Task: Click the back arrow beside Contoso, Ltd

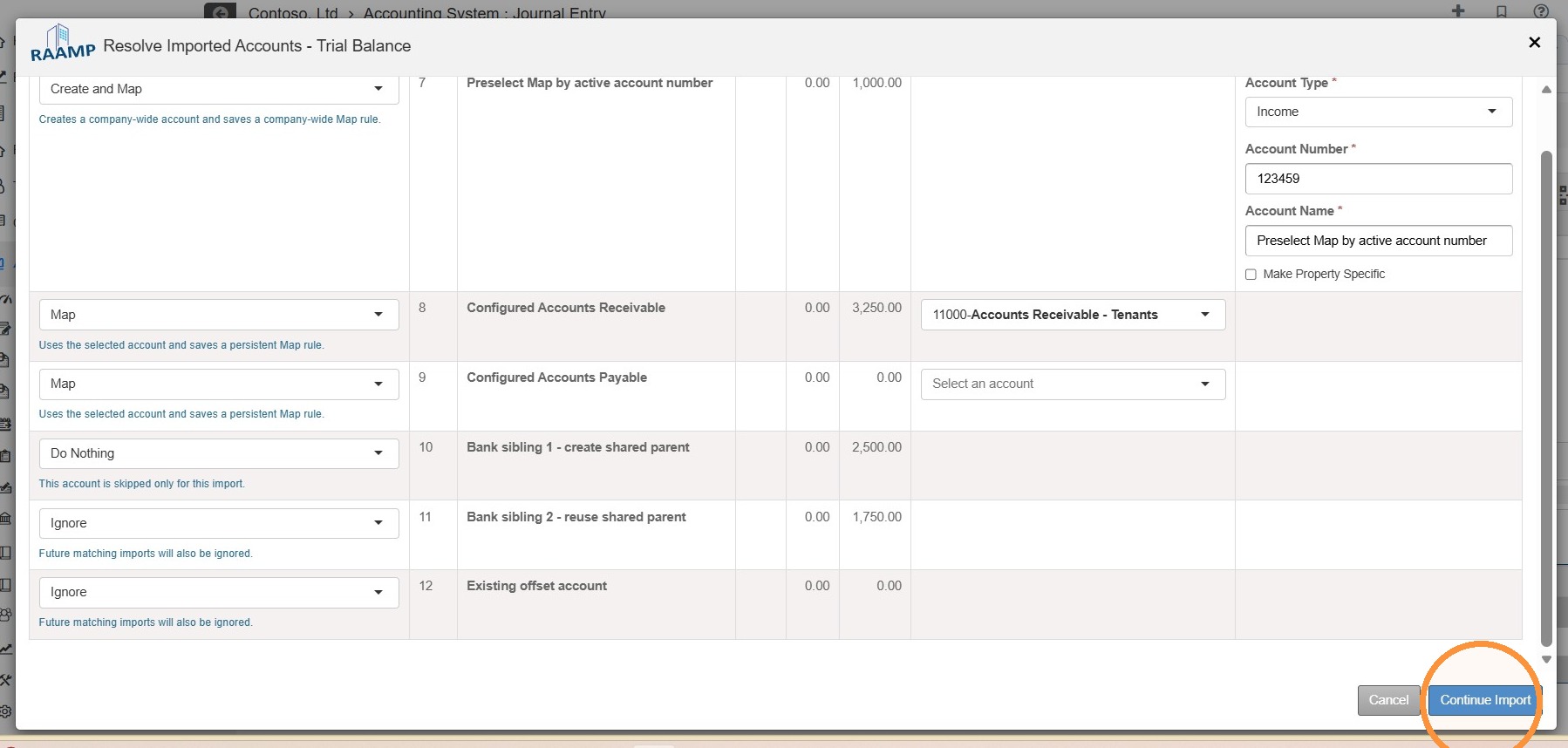Action: tap(220, 11)
